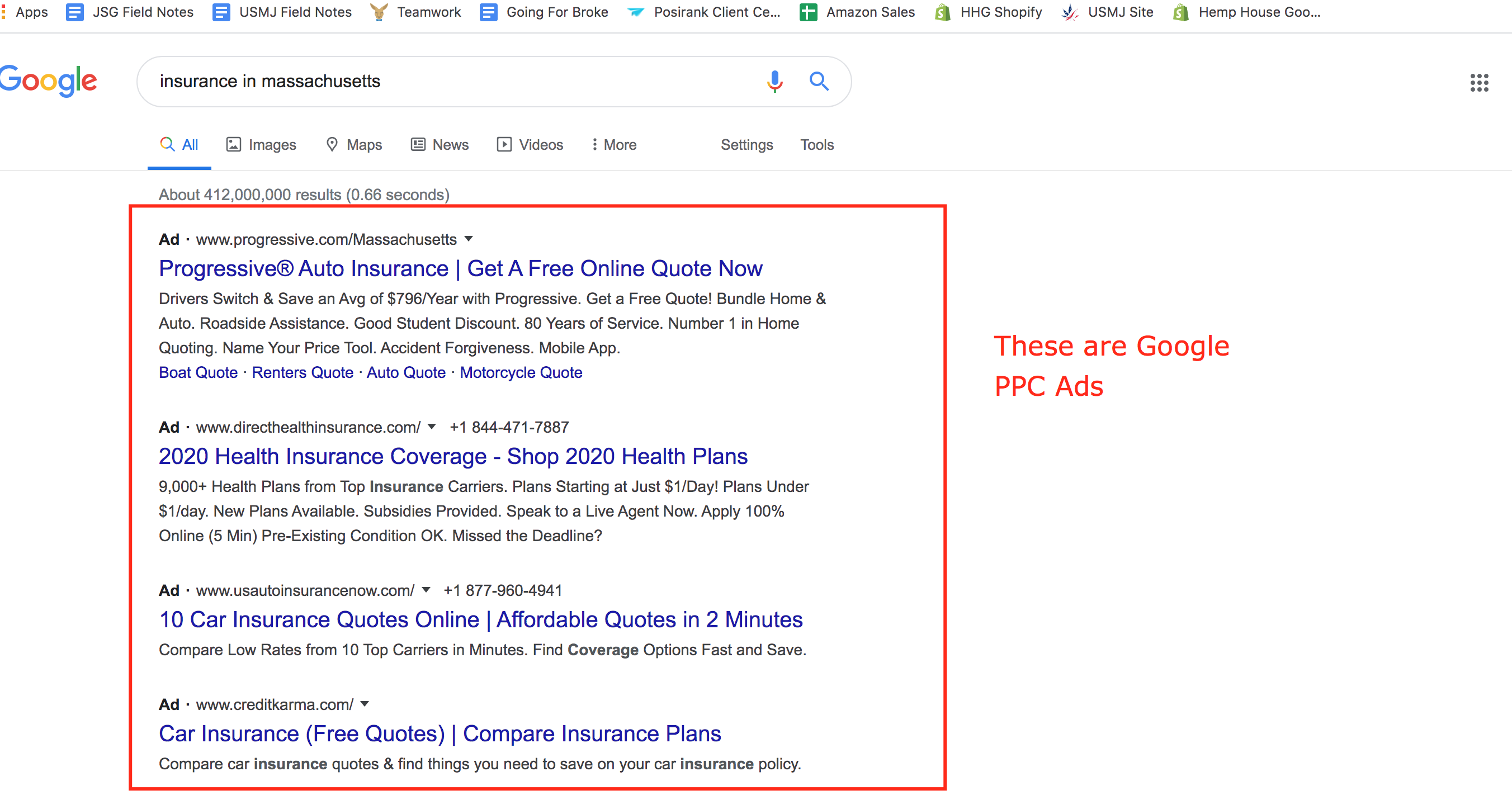Open 2020 Health Insurance Coverage ad

click(x=452, y=456)
